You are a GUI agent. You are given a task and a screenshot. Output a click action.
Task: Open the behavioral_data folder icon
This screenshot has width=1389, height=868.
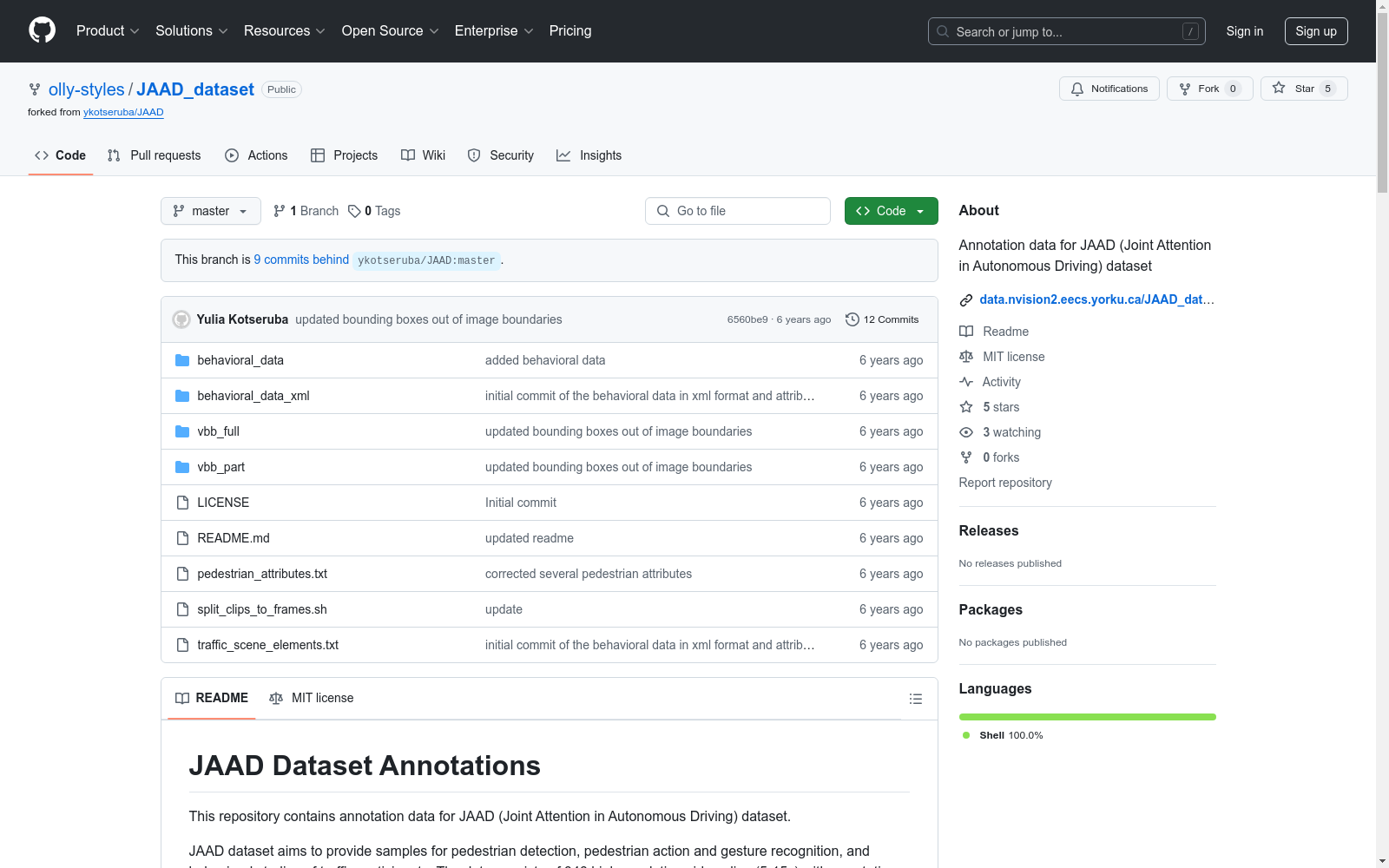182,360
